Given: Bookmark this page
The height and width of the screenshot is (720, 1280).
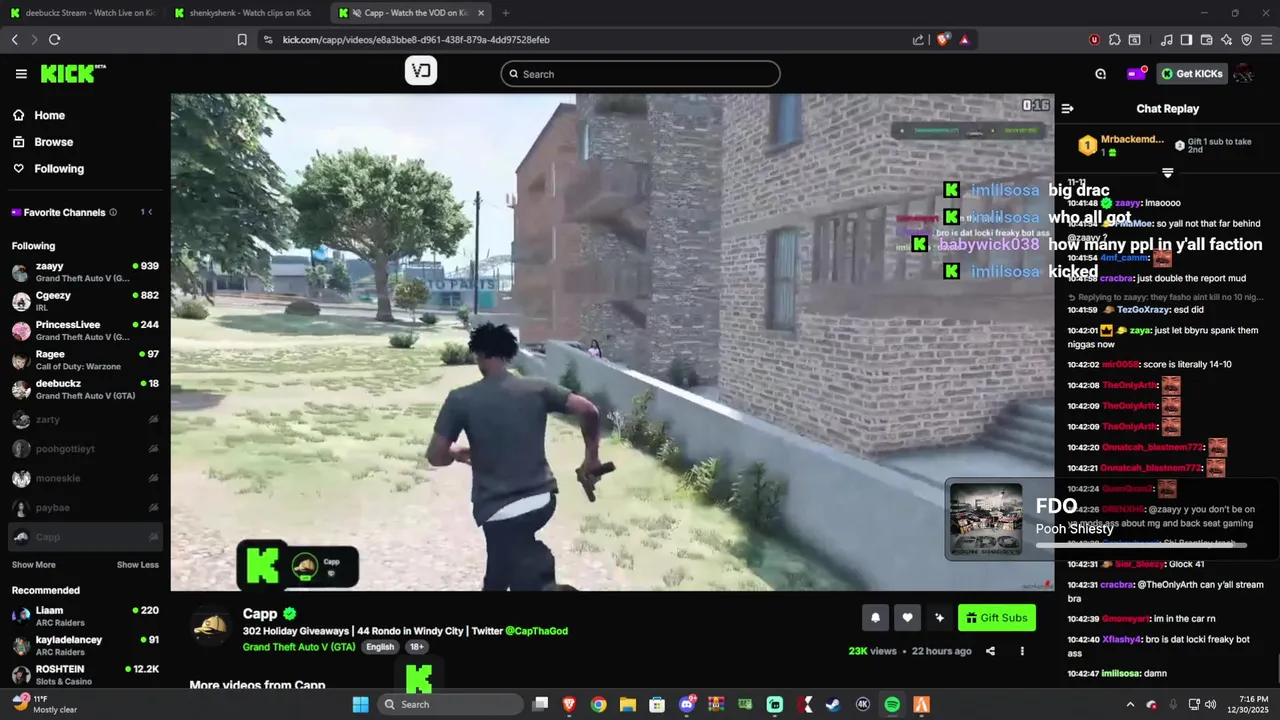Looking at the screenshot, I should 242,40.
